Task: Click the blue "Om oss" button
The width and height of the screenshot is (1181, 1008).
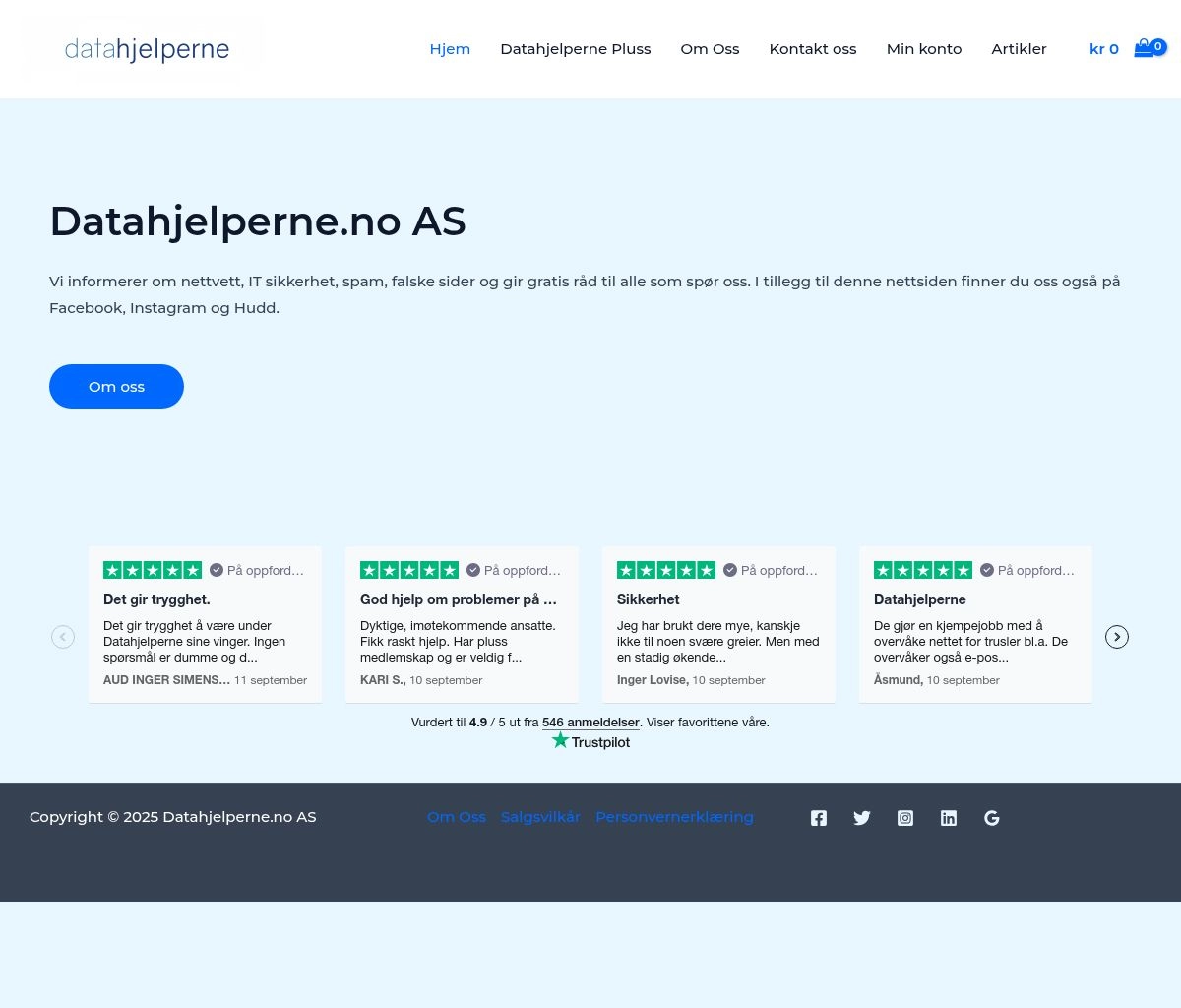Action: pyautogui.click(x=116, y=386)
